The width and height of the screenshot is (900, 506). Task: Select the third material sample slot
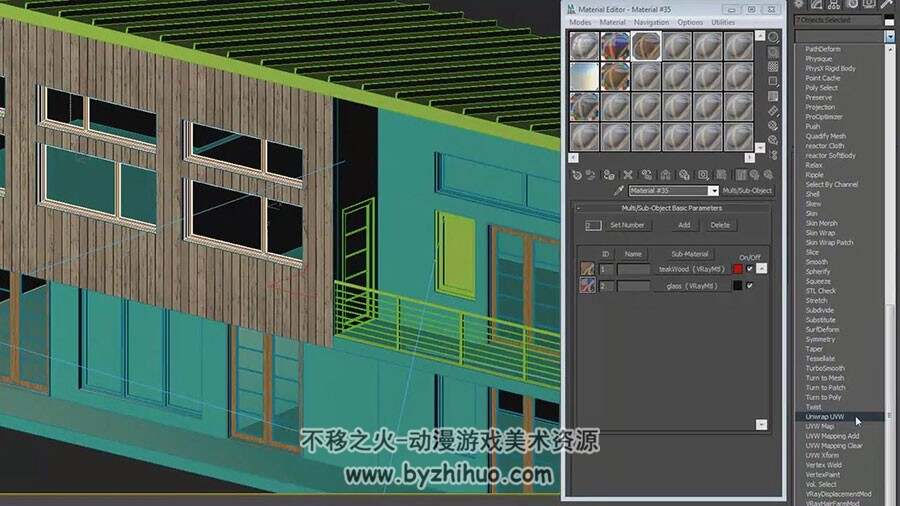coord(646,46)
